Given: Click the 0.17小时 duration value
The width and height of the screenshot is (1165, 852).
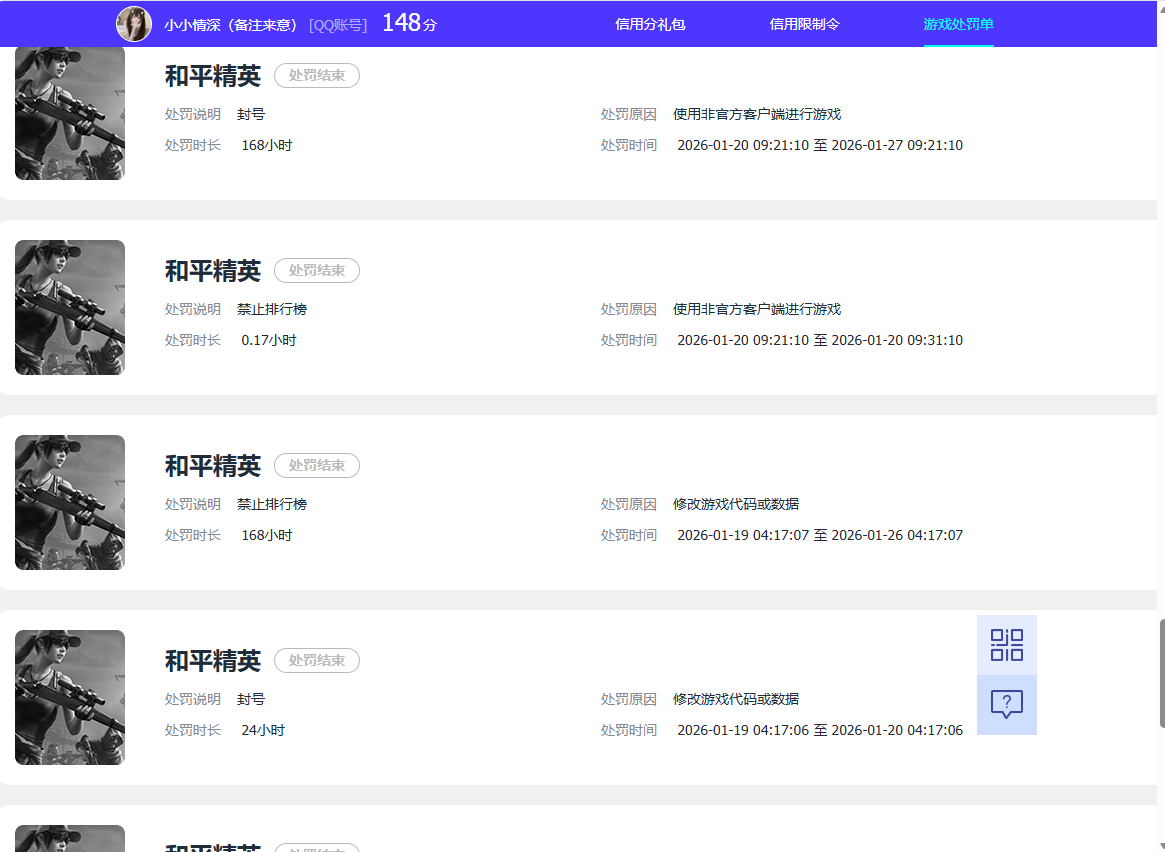Looking at the screenshot, I should pos(269,340).
